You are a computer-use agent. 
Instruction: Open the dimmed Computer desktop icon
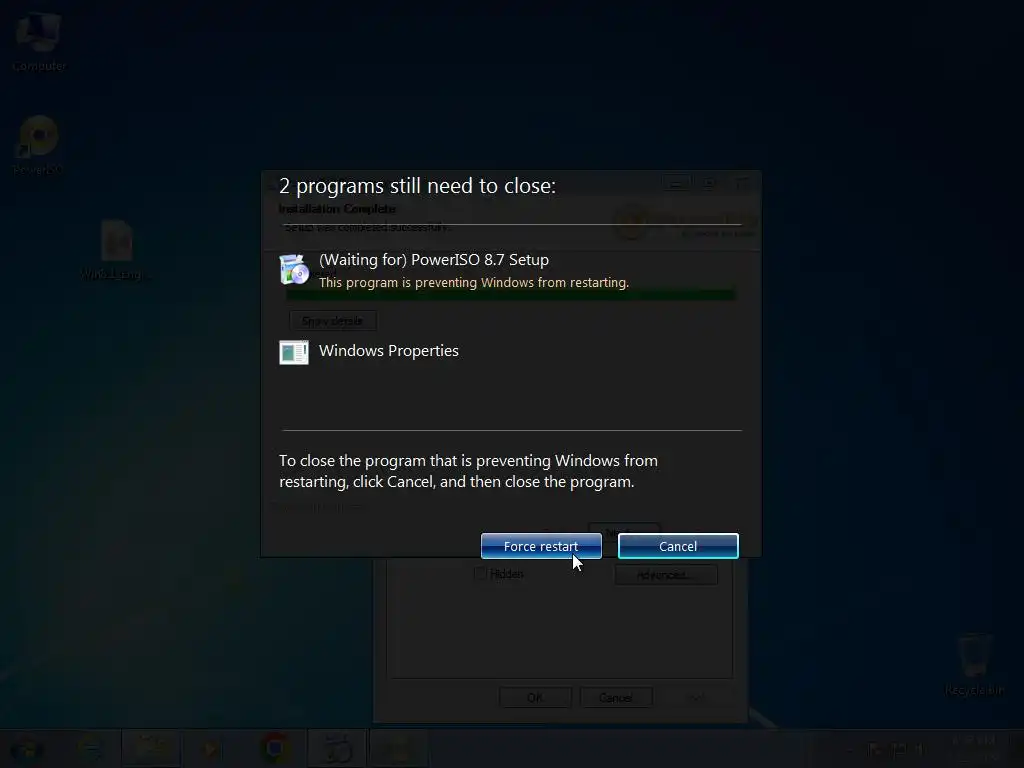[x=39, y=40]
